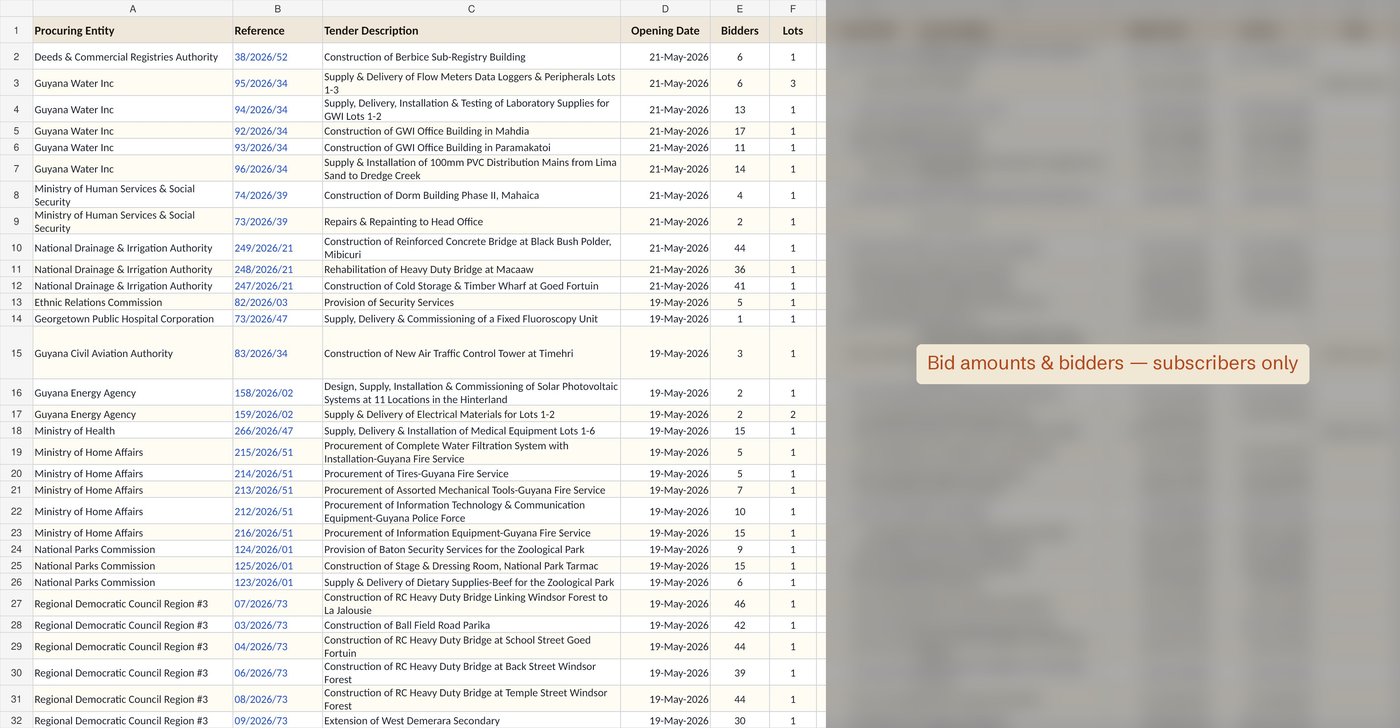Select column D header
Viewport: 1400px width, 728px height.
(665, 8)
